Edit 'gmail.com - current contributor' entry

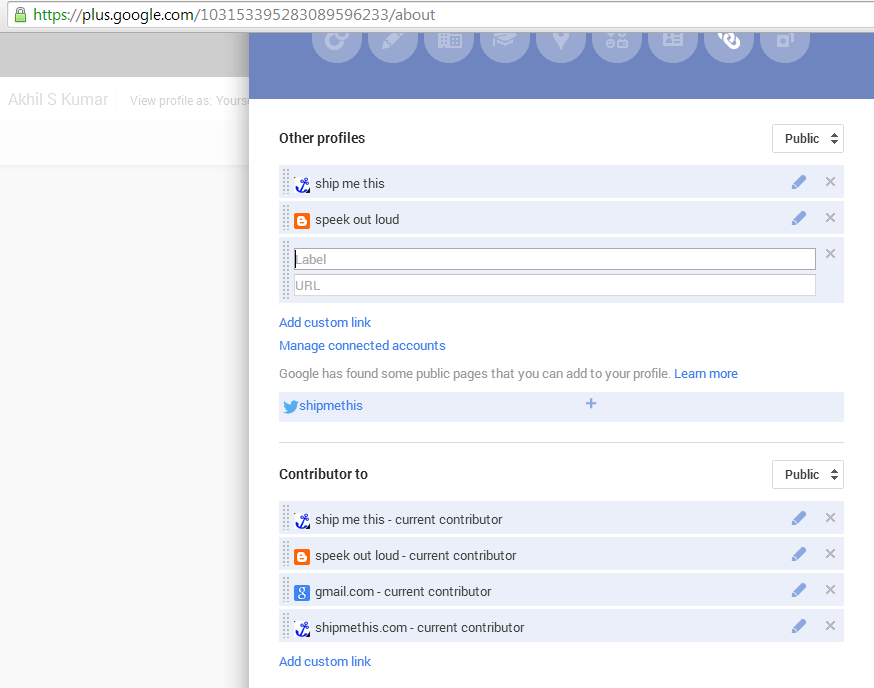pyautogui.click(x=799, y=590)
